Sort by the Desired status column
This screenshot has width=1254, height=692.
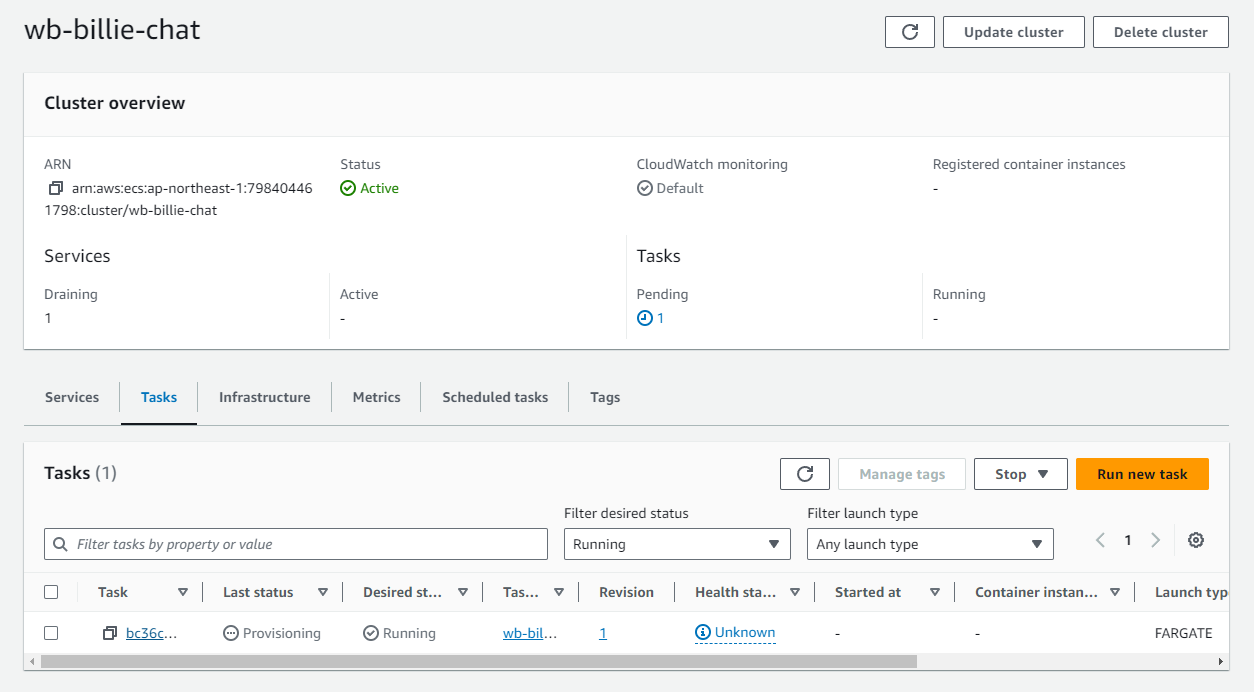click(x=463, y=592)
